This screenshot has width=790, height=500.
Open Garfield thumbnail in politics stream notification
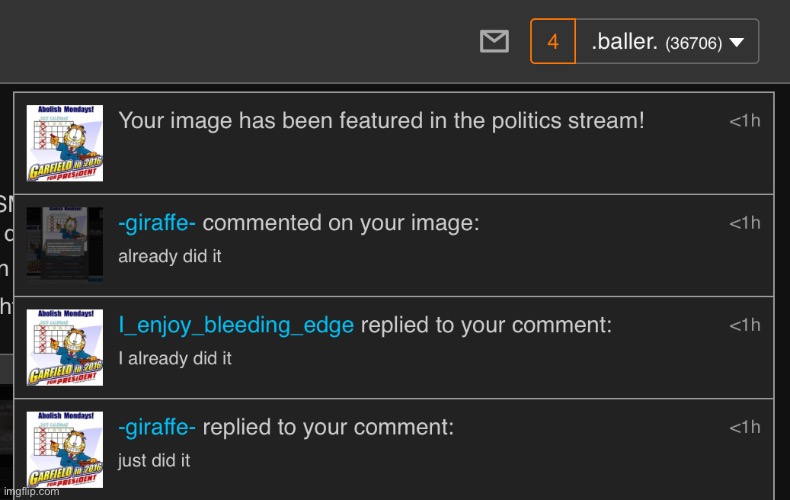(64, 143)
